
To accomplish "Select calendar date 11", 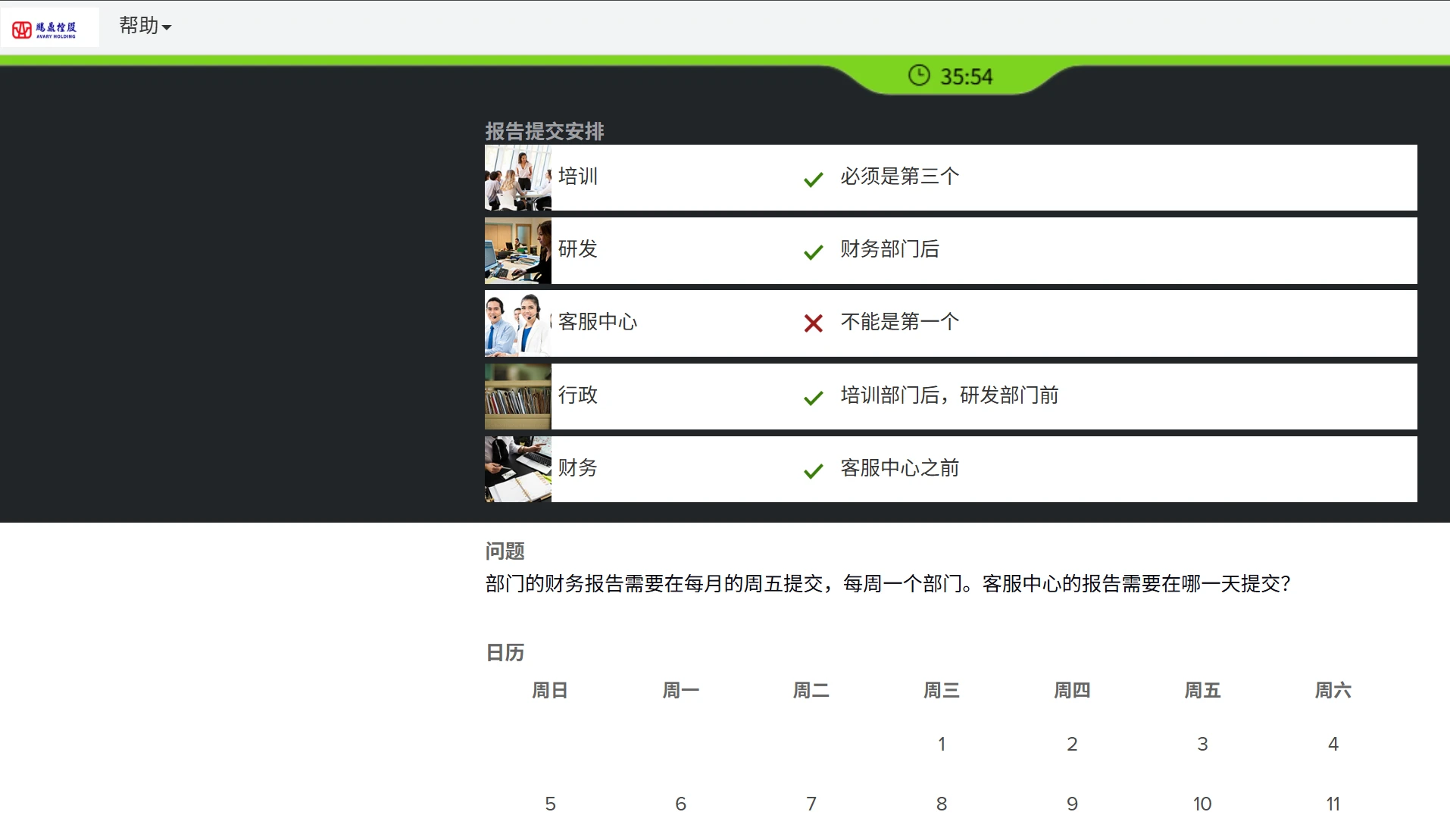I will tap(1333, 804).
